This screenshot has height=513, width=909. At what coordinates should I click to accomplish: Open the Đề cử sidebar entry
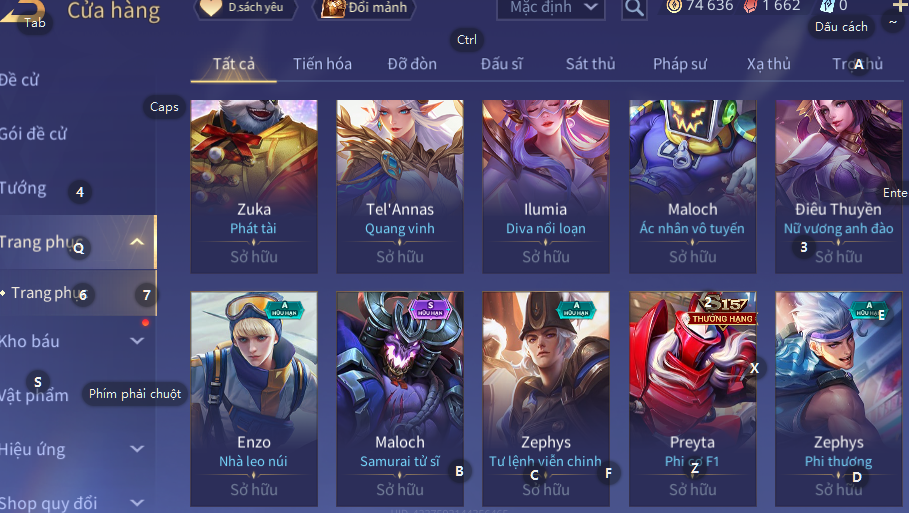[20, 79]
